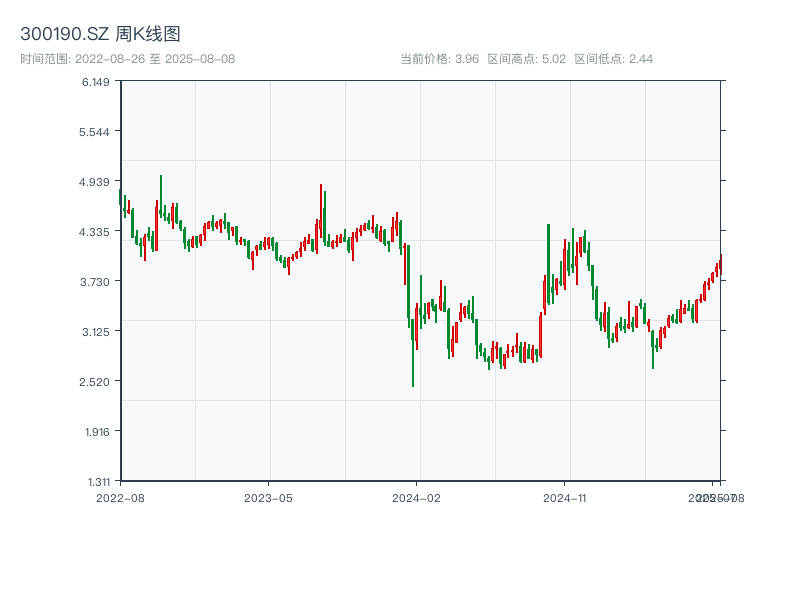Select the 2022-08 x-axis date marker
800x600 pixels.
120,497
